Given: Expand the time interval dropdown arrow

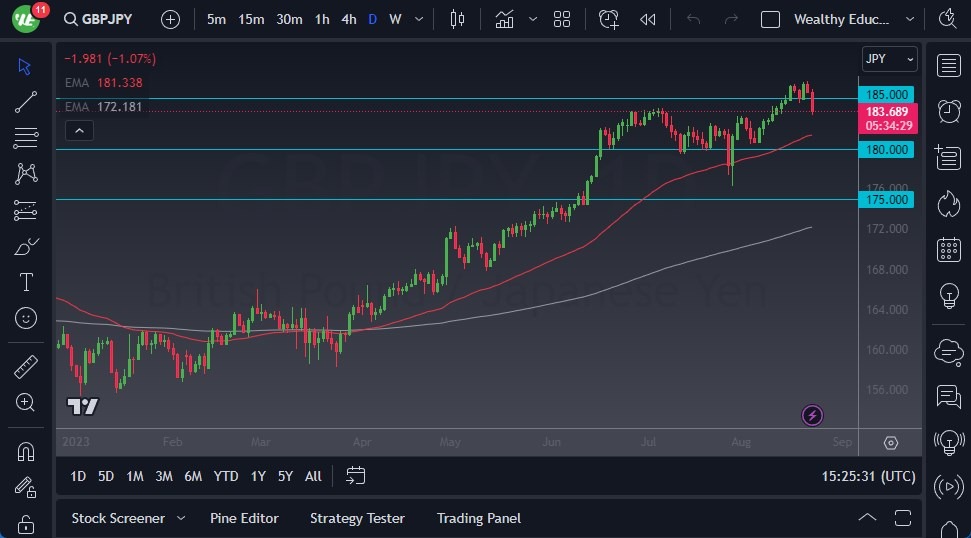Looking at the screenshot, I should point(418,19).
